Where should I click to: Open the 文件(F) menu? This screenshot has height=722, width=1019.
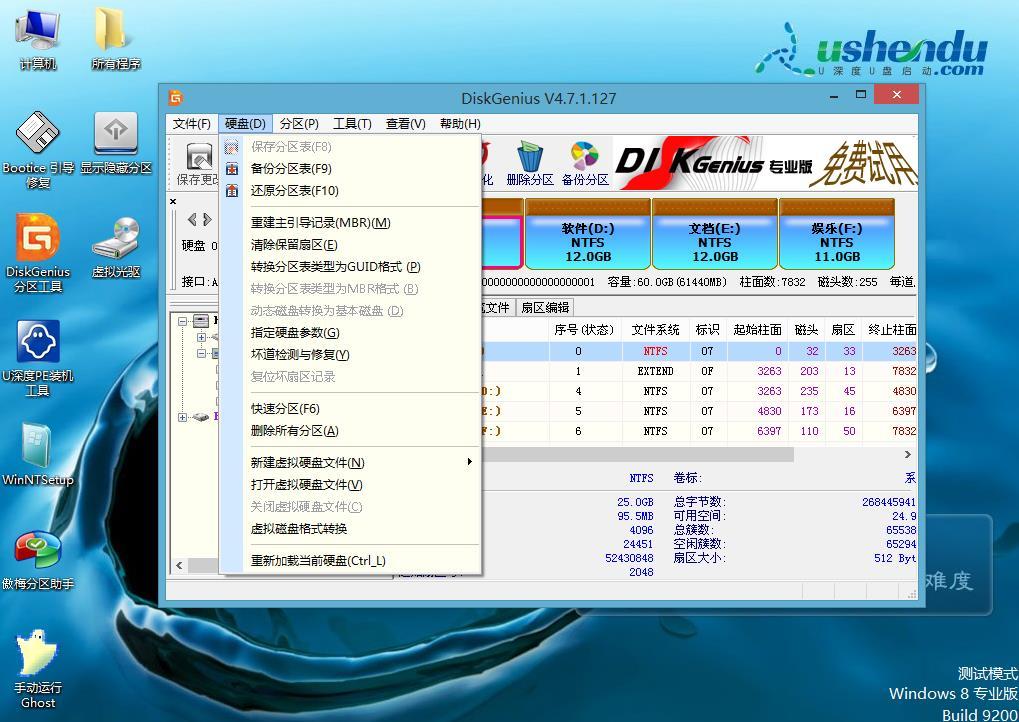tap(192, 123)
